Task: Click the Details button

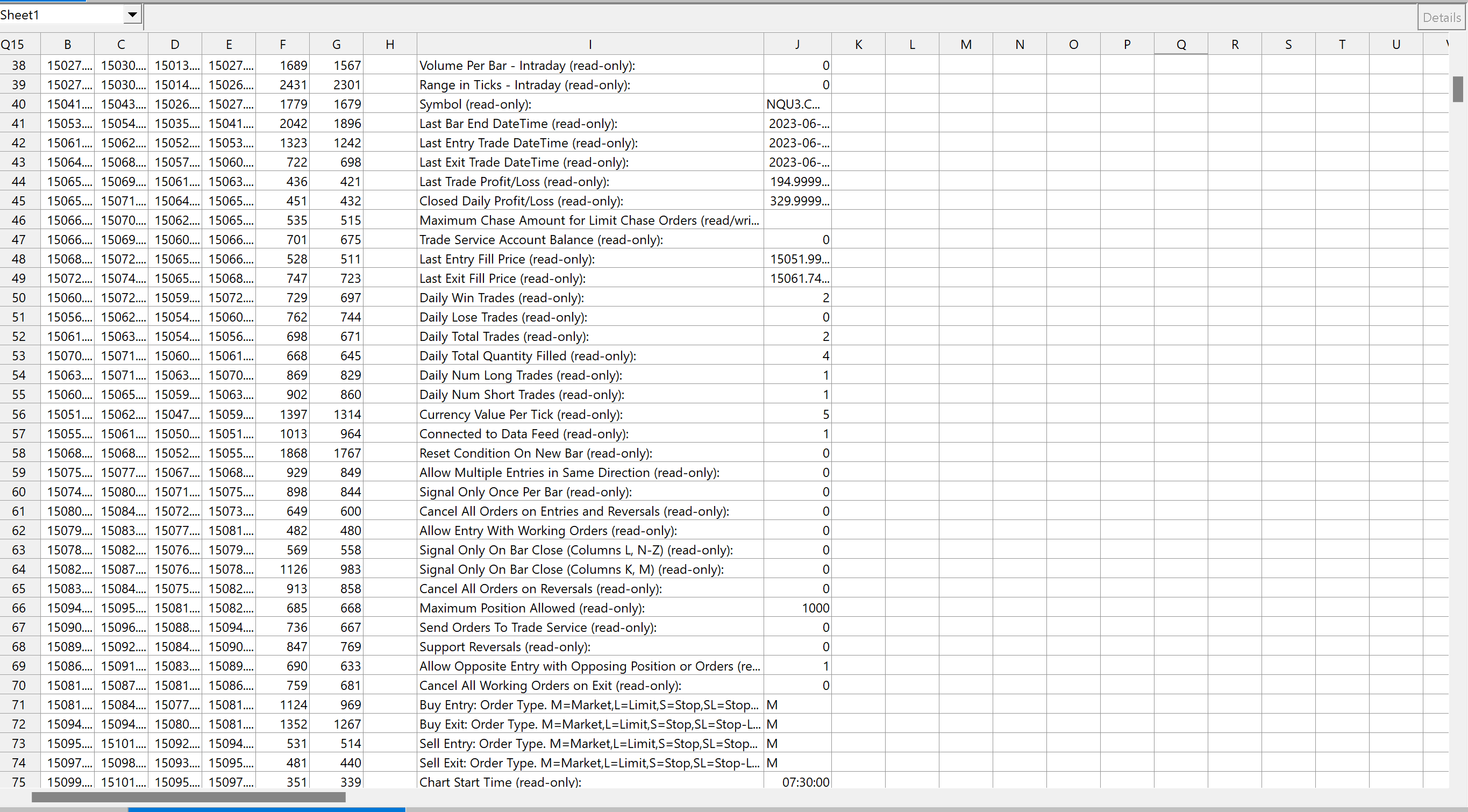Action: 1441,17
